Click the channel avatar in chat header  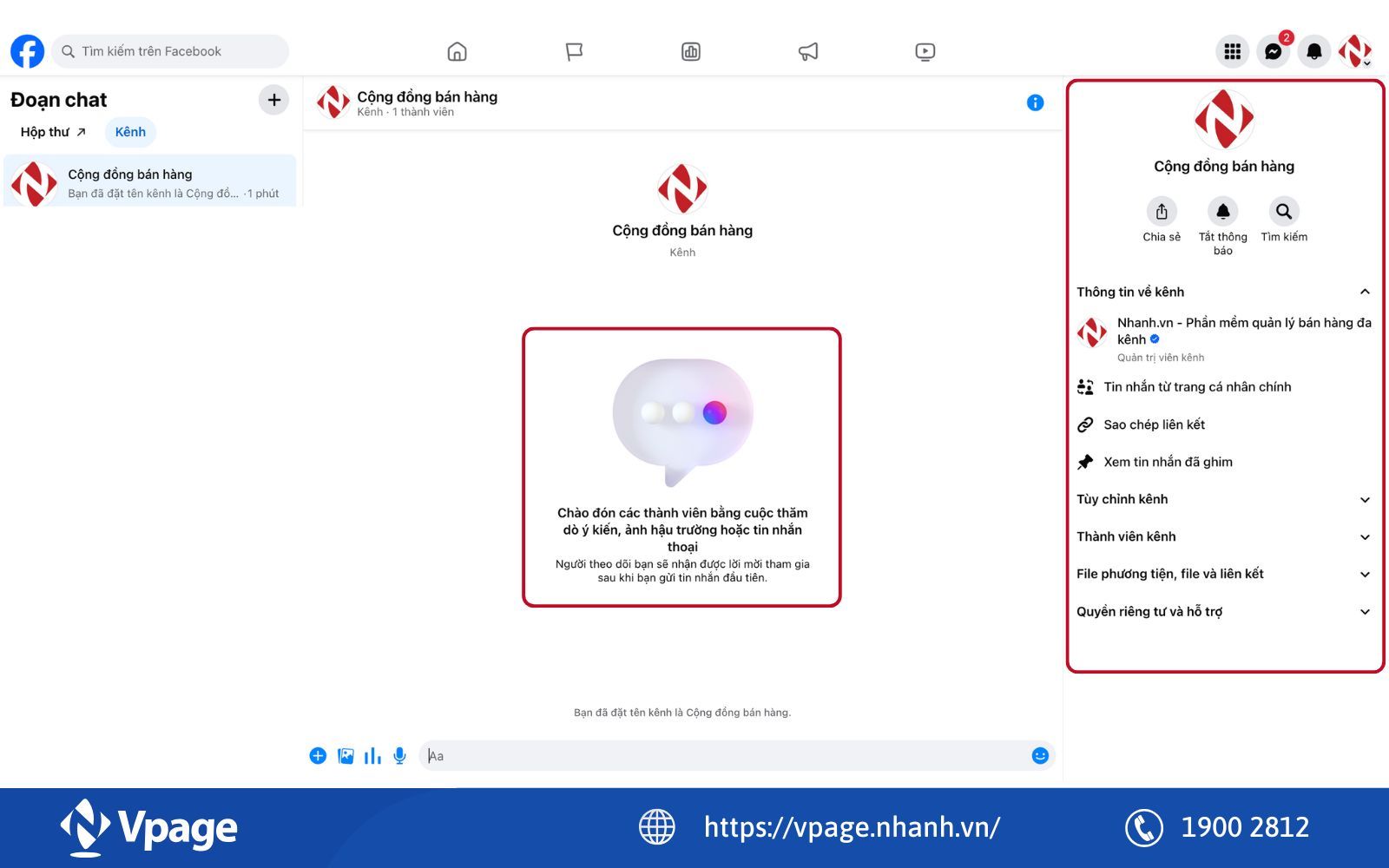(x=333, y=102)
